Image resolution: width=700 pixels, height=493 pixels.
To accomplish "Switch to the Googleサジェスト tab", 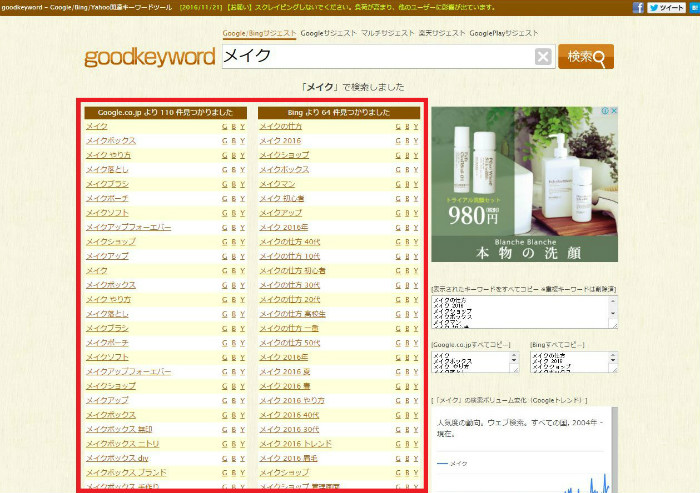I will point(328,33).
